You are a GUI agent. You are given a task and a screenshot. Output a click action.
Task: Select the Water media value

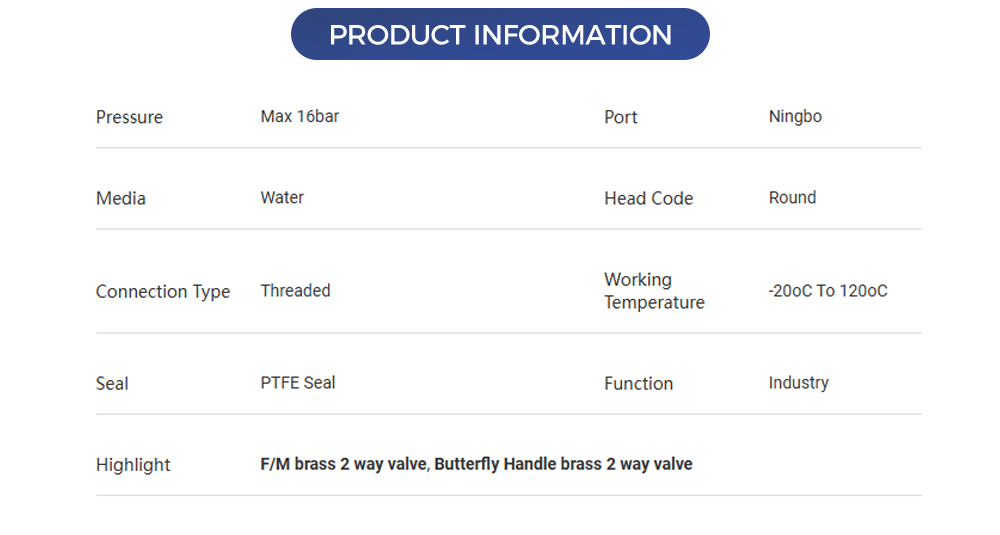(x=282, y=197)
